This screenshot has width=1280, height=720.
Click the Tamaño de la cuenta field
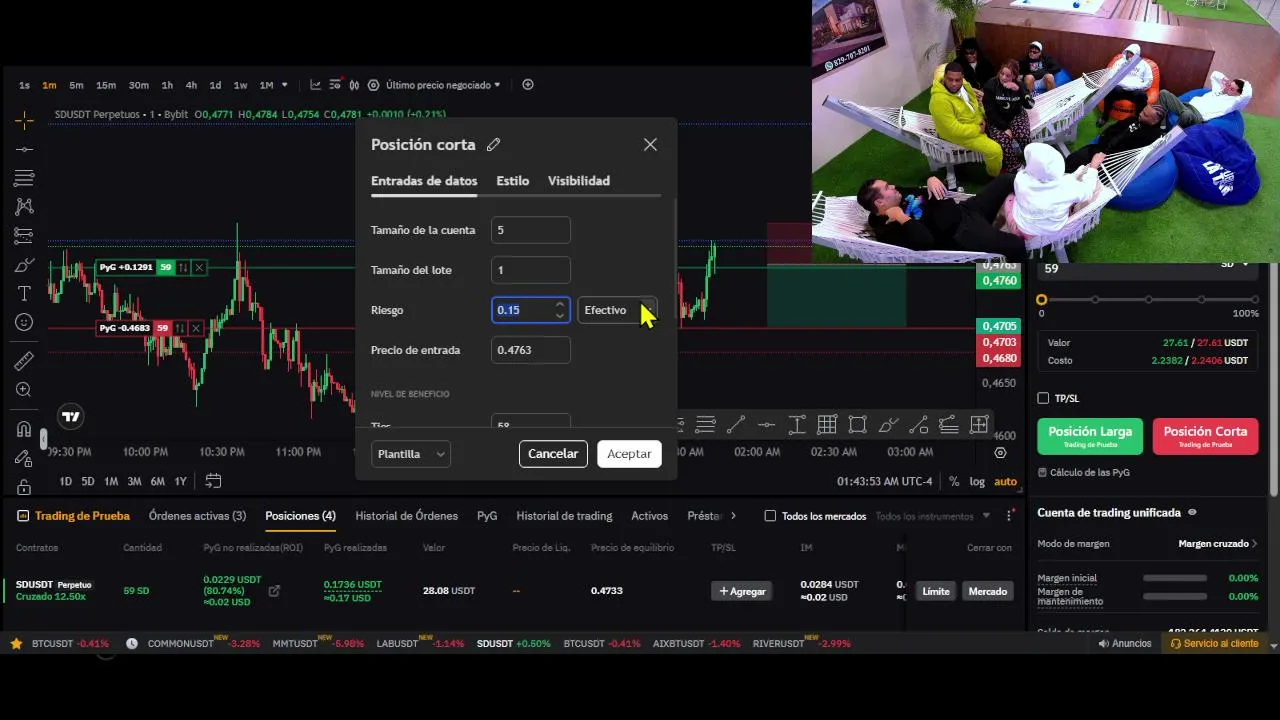click(531, 230)
